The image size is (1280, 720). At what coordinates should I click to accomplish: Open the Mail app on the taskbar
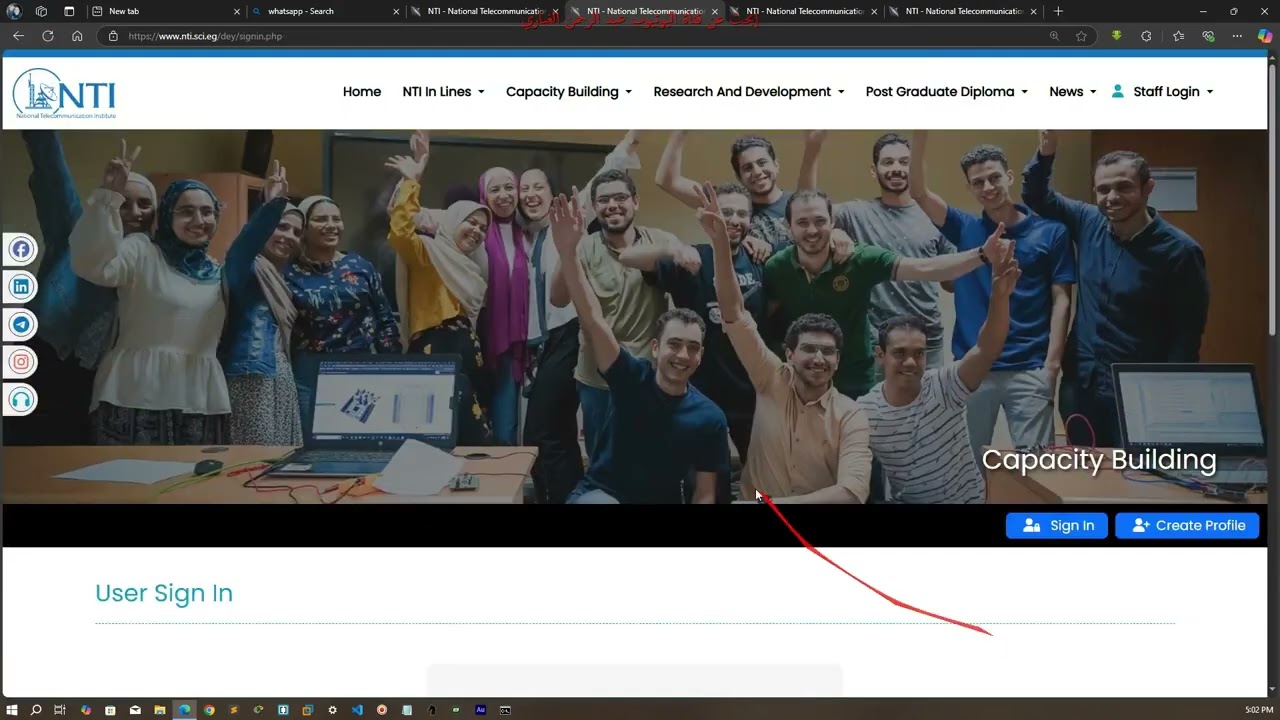[135, 710]
